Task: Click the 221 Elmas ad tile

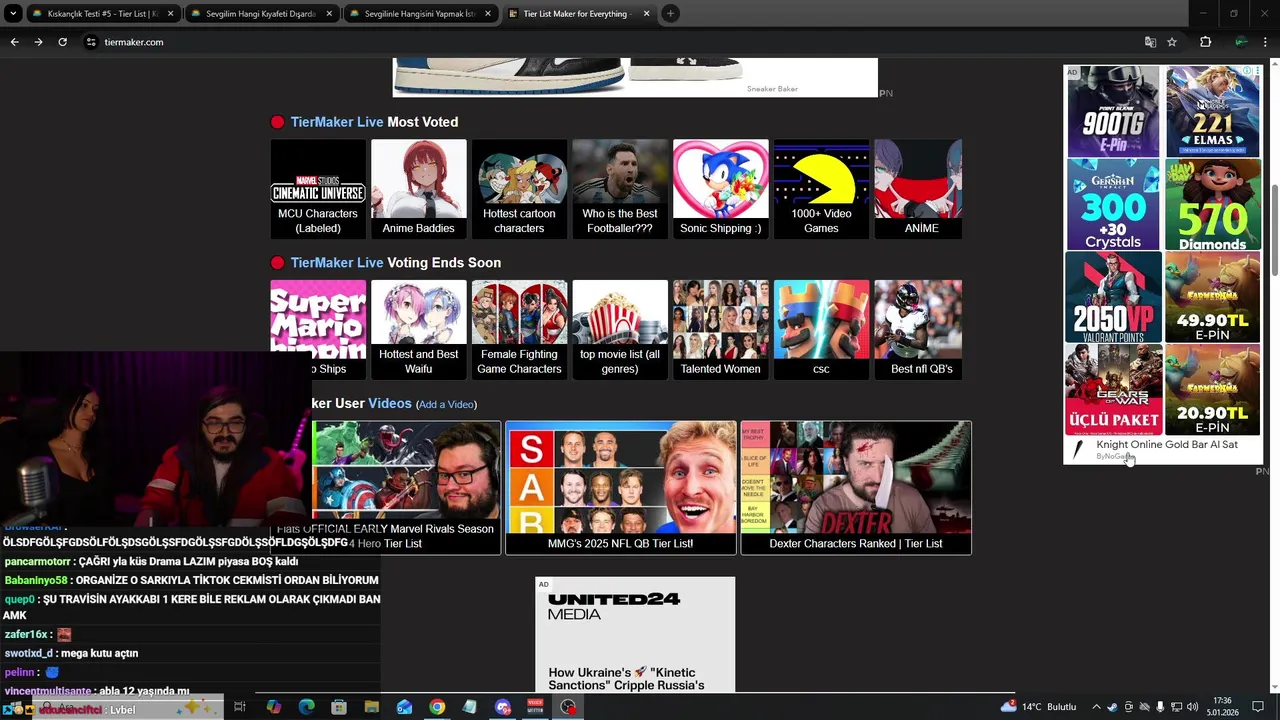Action: pyautogui.click(x=1212, y=111)
